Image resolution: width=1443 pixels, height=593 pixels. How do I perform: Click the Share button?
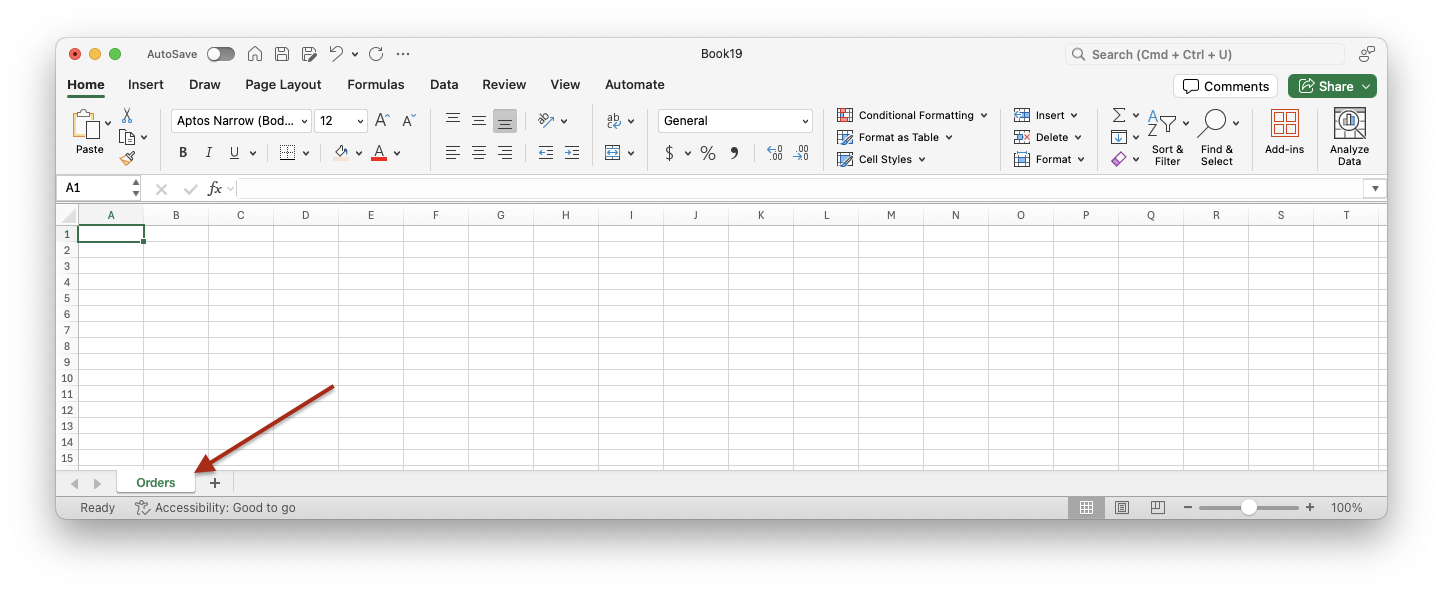1332,86
